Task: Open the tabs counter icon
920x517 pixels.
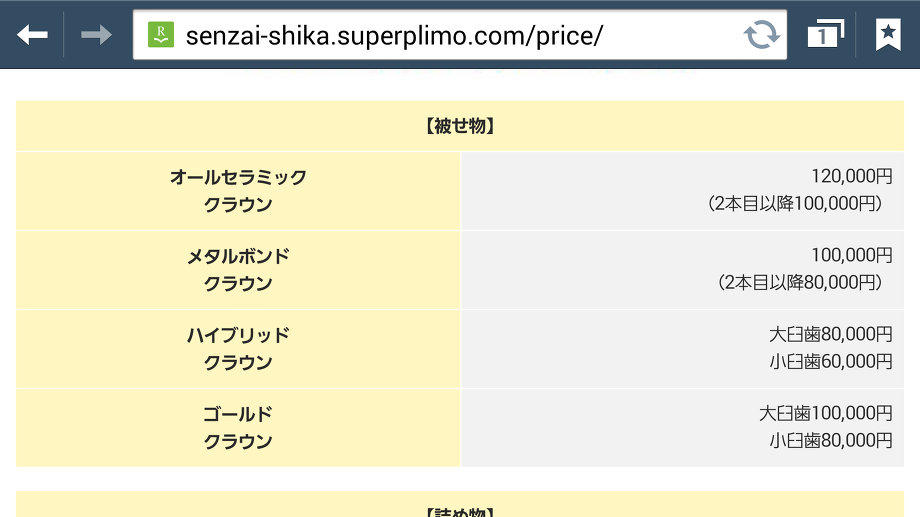Action: 826,34
